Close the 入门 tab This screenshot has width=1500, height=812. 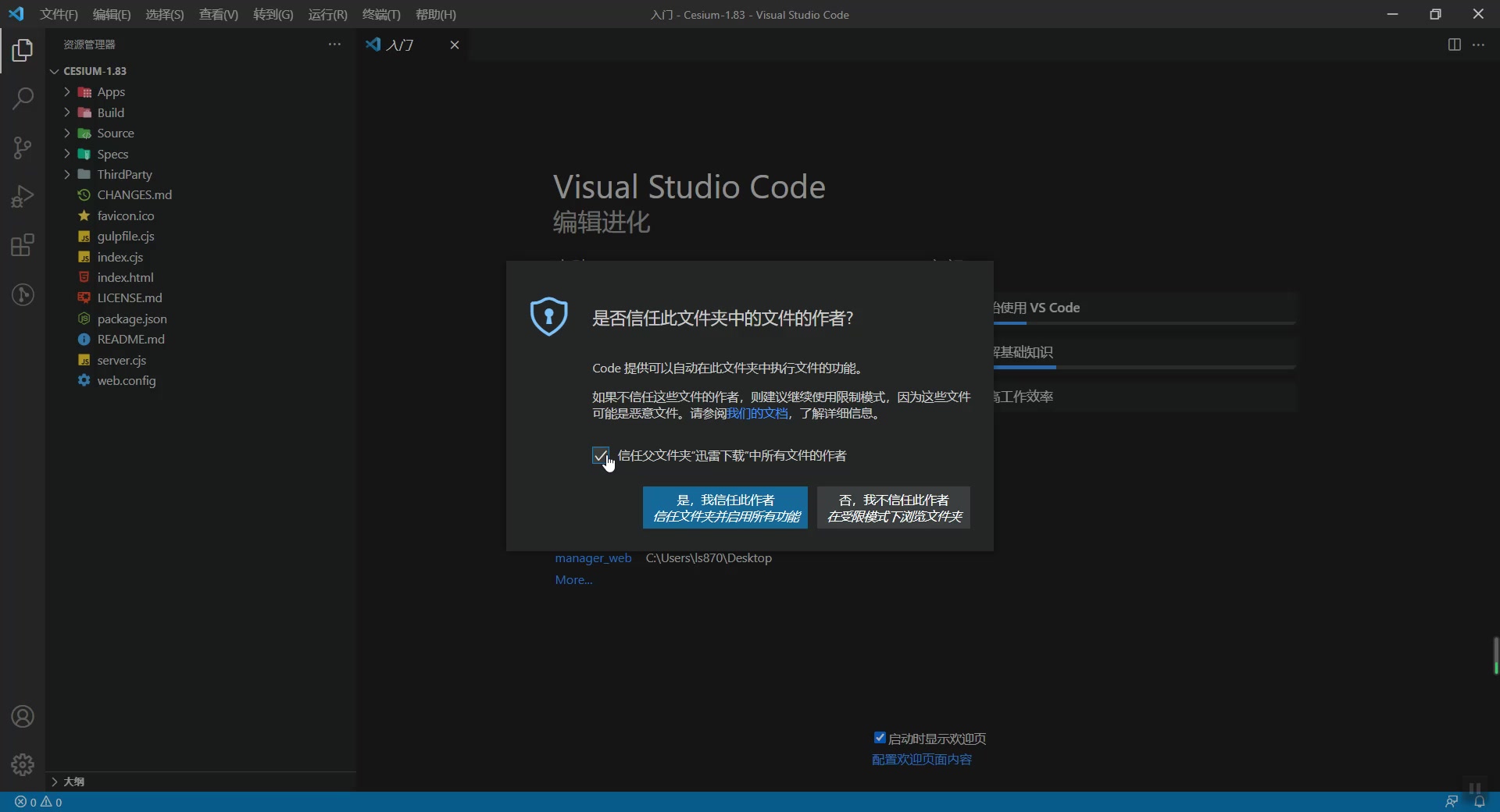tap(454, 45)
